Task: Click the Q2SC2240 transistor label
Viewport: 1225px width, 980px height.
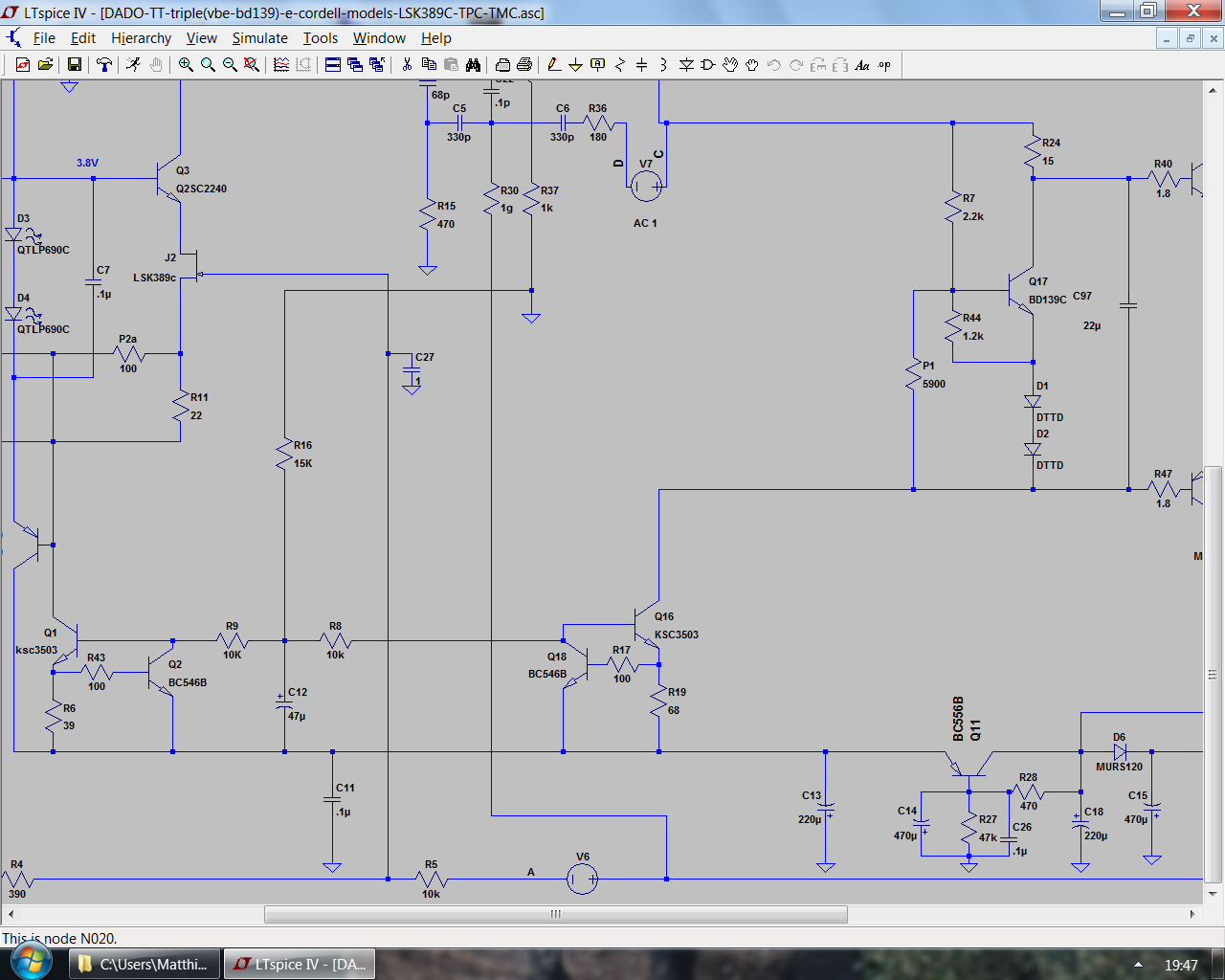Action: tap(201, 189)
